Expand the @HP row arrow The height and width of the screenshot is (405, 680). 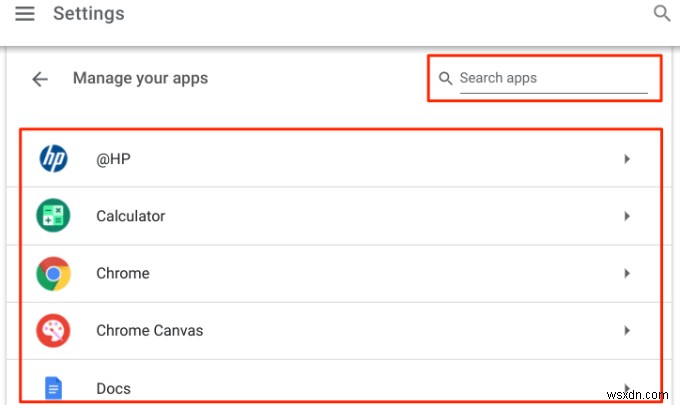tap(627, 159)
